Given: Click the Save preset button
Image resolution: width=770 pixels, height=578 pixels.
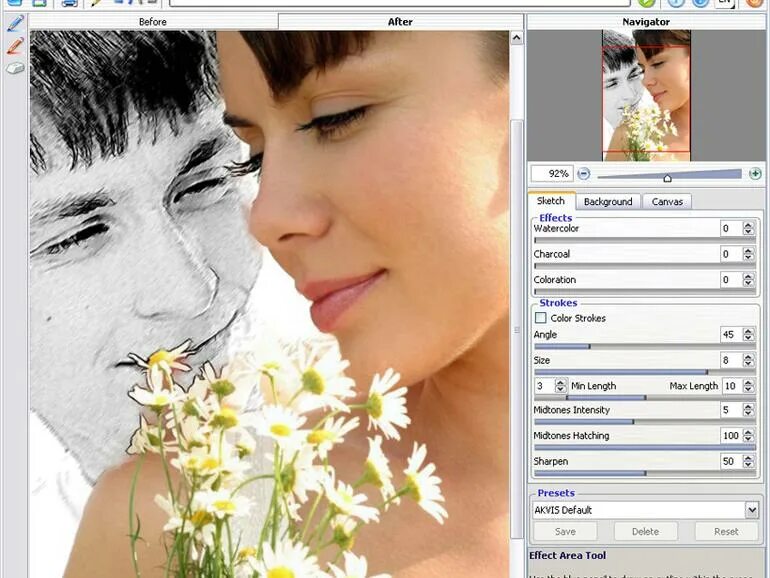Looking at the screenshot, I should coord(565,531).
